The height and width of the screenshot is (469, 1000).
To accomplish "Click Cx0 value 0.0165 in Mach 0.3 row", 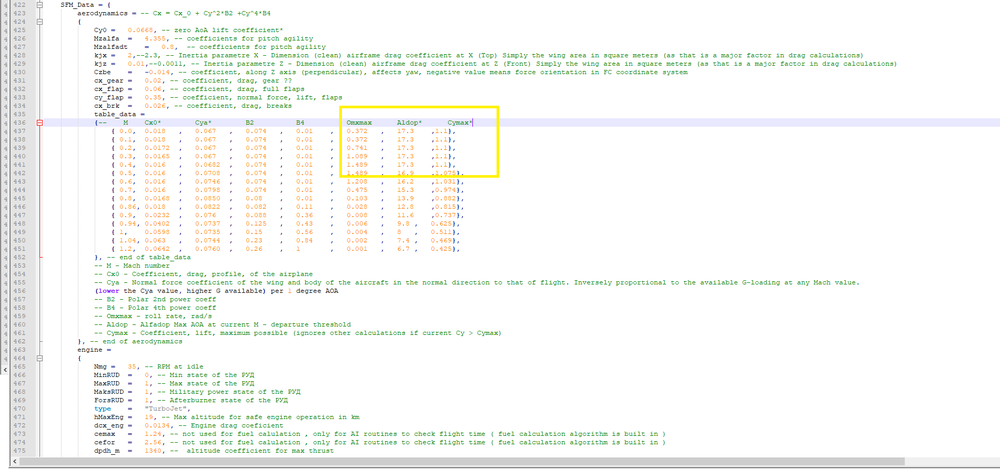I will pyautogui.click(x=155, y=156).
